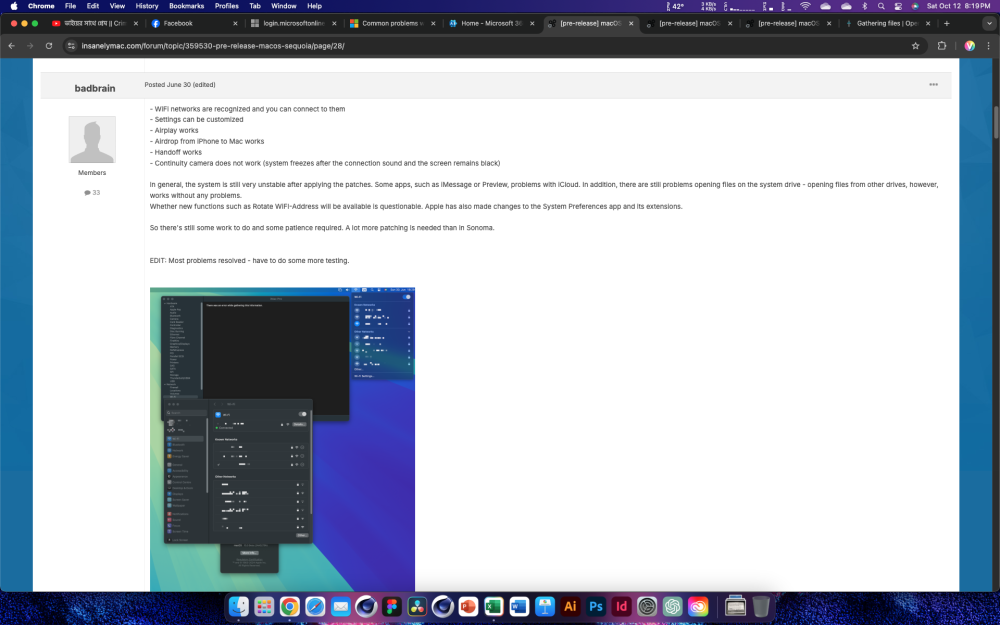The height and width of the screenshot is (625, 1000).
Task: Bookmark this page with the star icon
Action: [915, 46]
